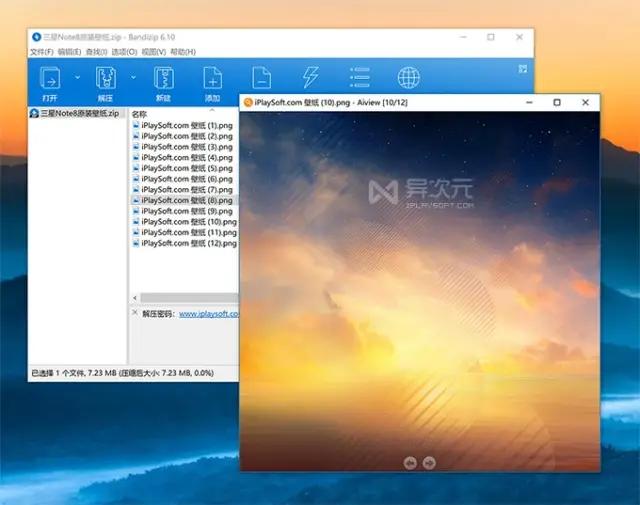Select file iPlaySoft.com 壁纸 (8).png
640x505 pixels.
(187, 200)
